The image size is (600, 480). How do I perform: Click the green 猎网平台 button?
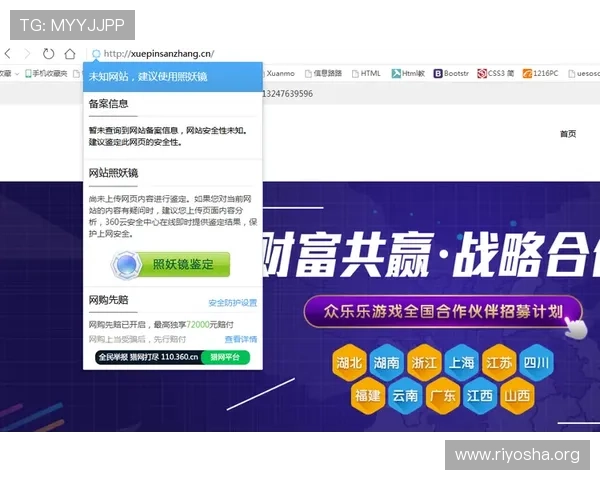[225, 357]
